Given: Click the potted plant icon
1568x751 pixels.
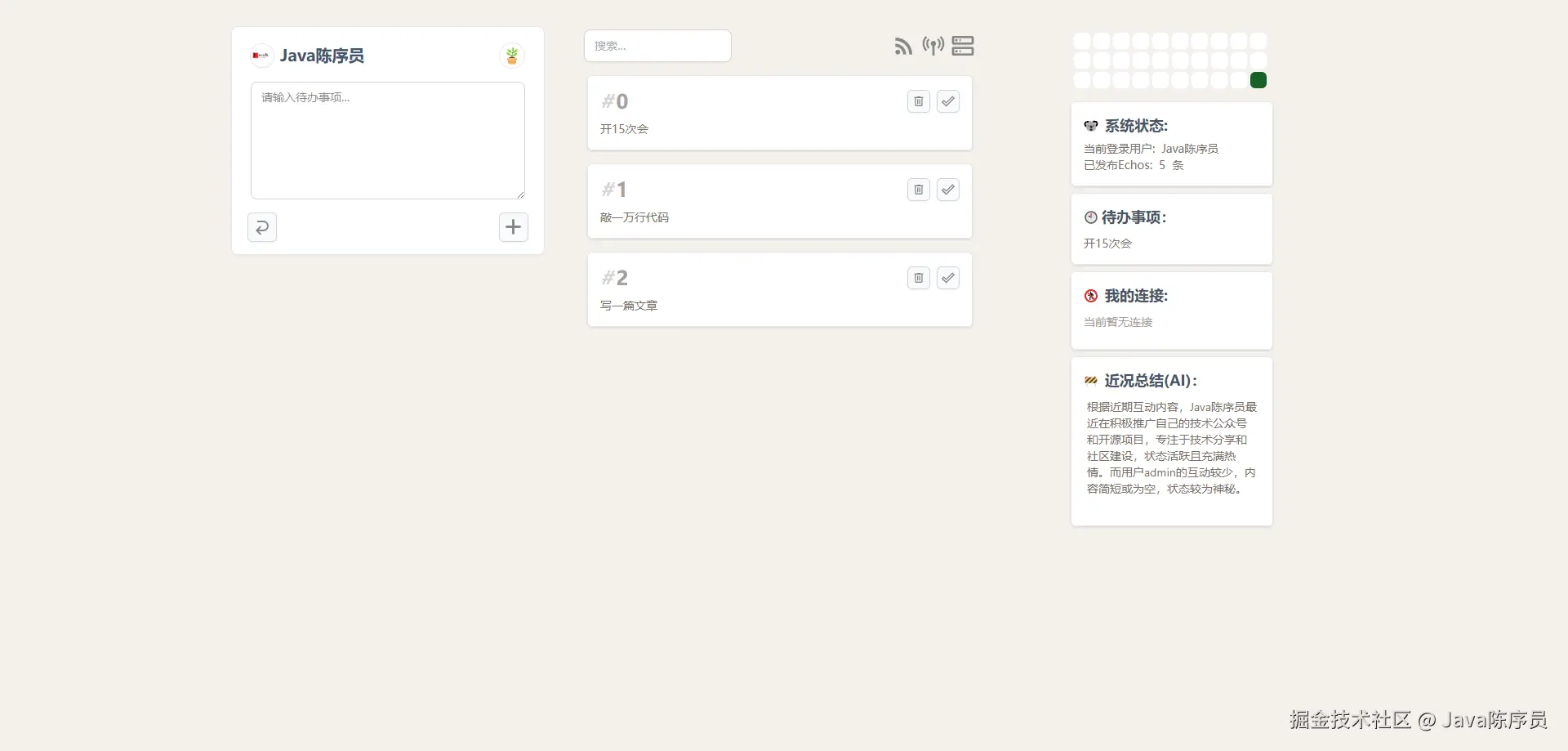Looking at the screenshot, I should (512, 56).
